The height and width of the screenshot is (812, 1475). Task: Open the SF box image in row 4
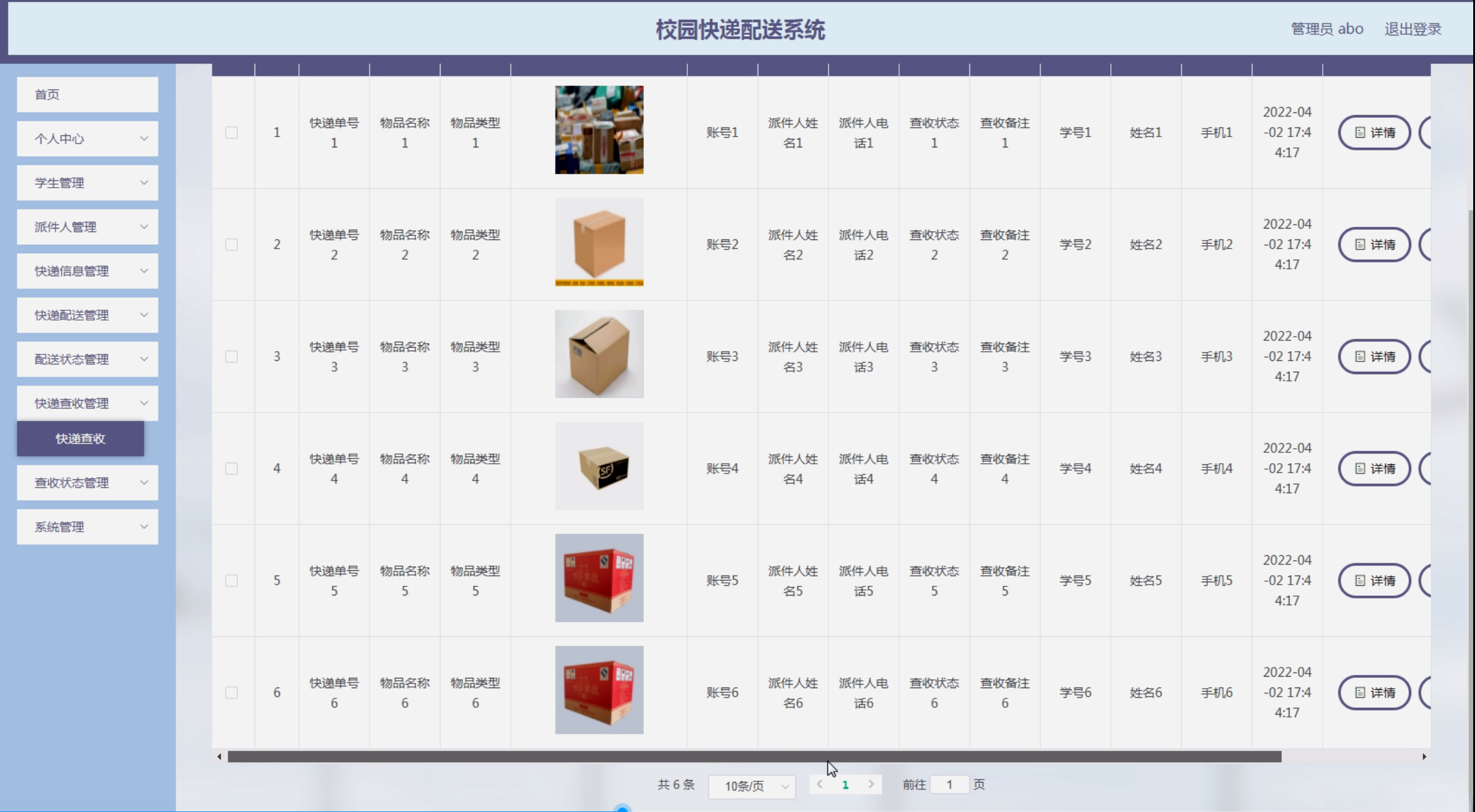point(599,466)
